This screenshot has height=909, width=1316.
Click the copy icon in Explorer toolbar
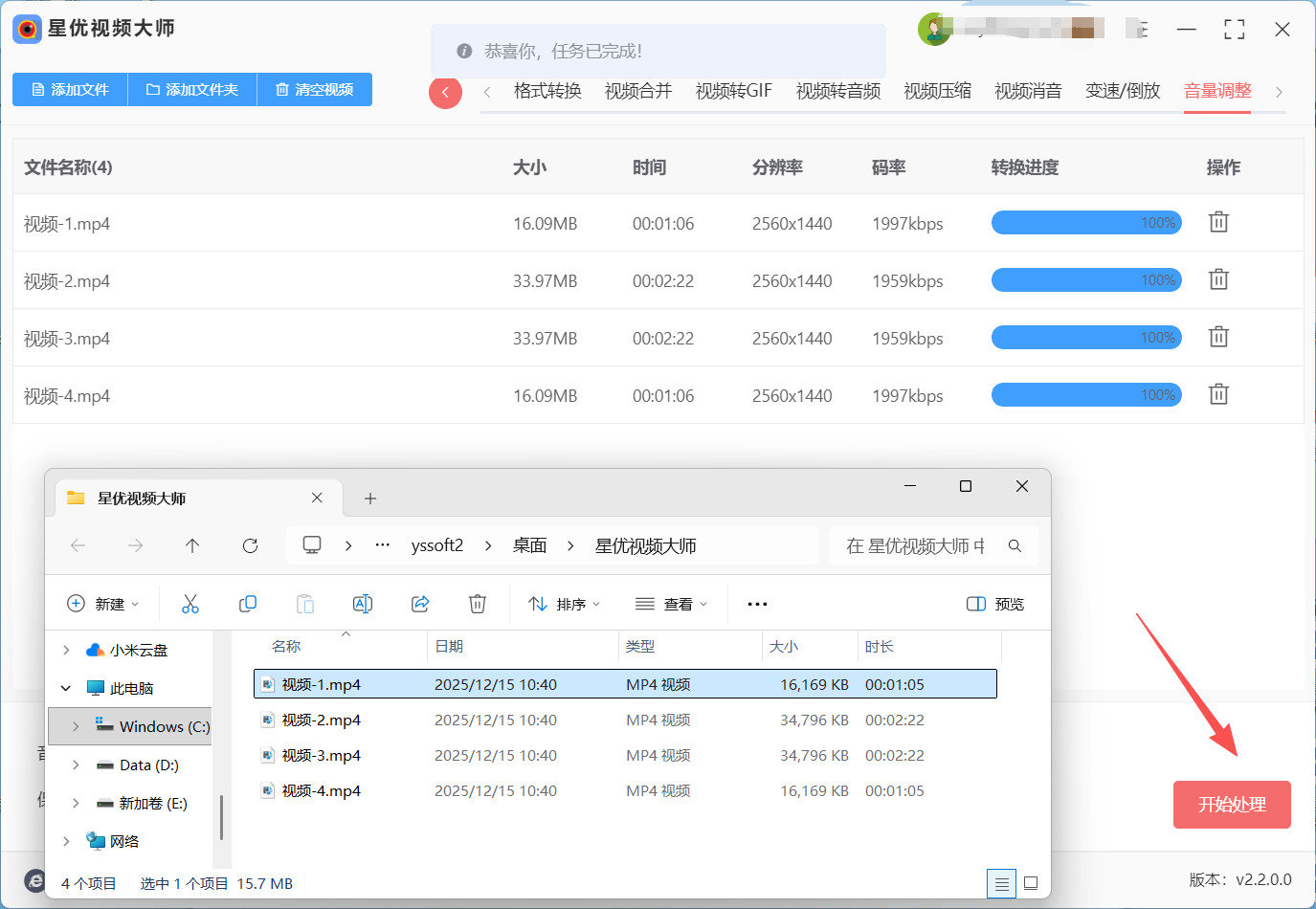247,604
